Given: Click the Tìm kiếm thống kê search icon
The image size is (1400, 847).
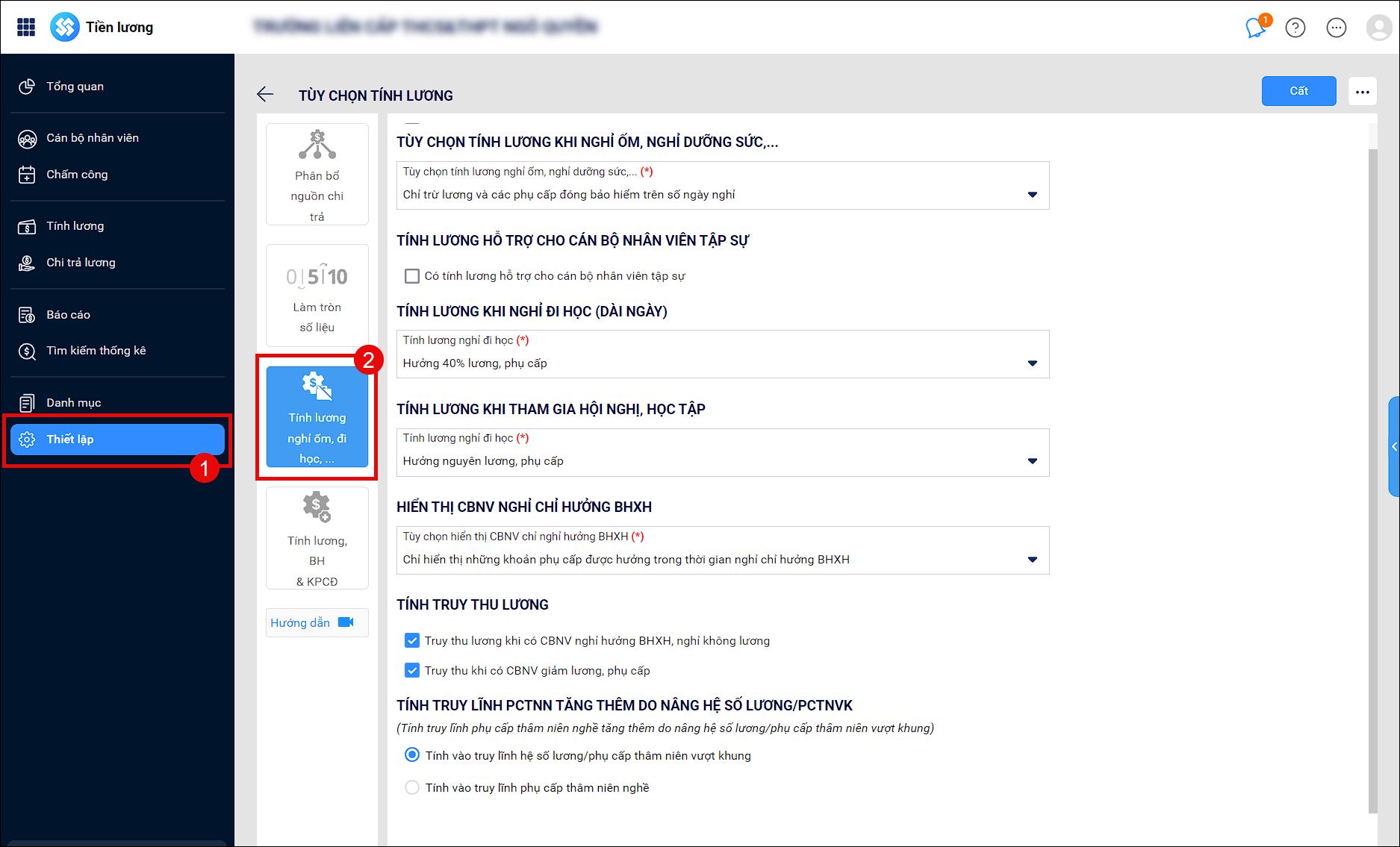Looking at the screenshot, I should [x=27, y=351].
